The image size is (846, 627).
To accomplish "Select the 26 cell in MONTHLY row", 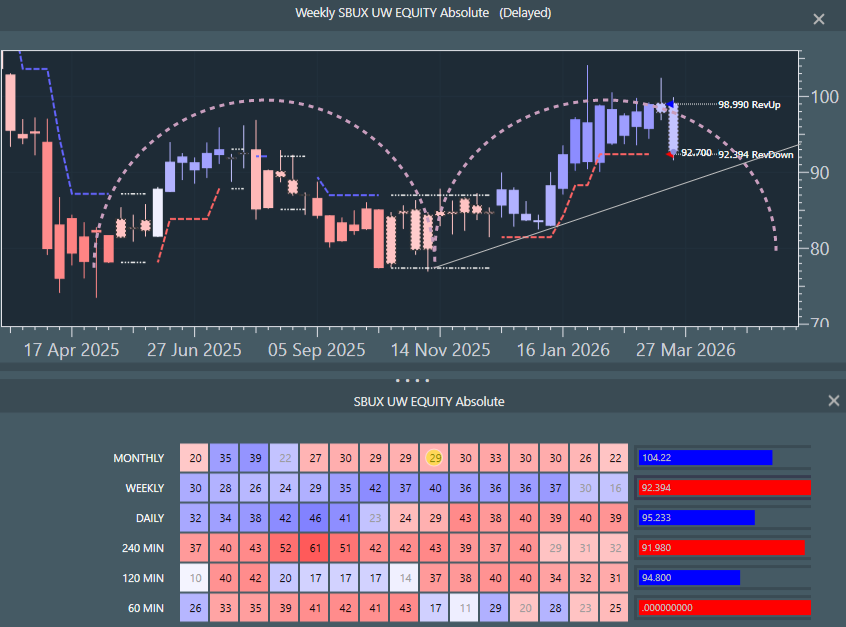I will (x=585, y=458).
